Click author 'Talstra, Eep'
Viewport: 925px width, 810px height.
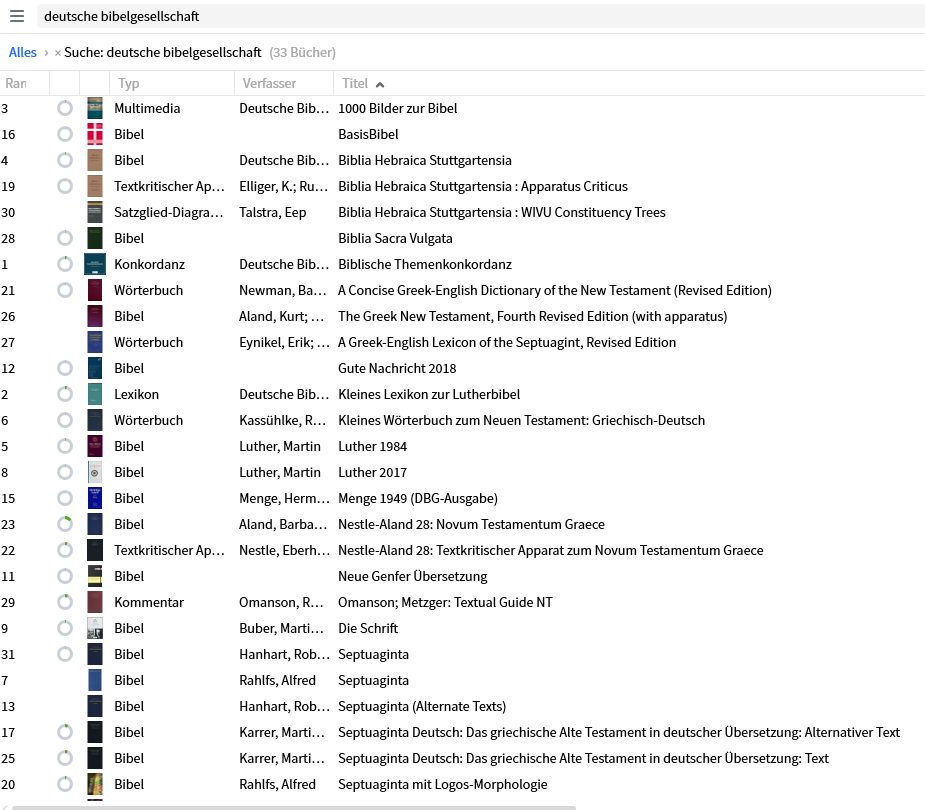click(x=273, y=212)
